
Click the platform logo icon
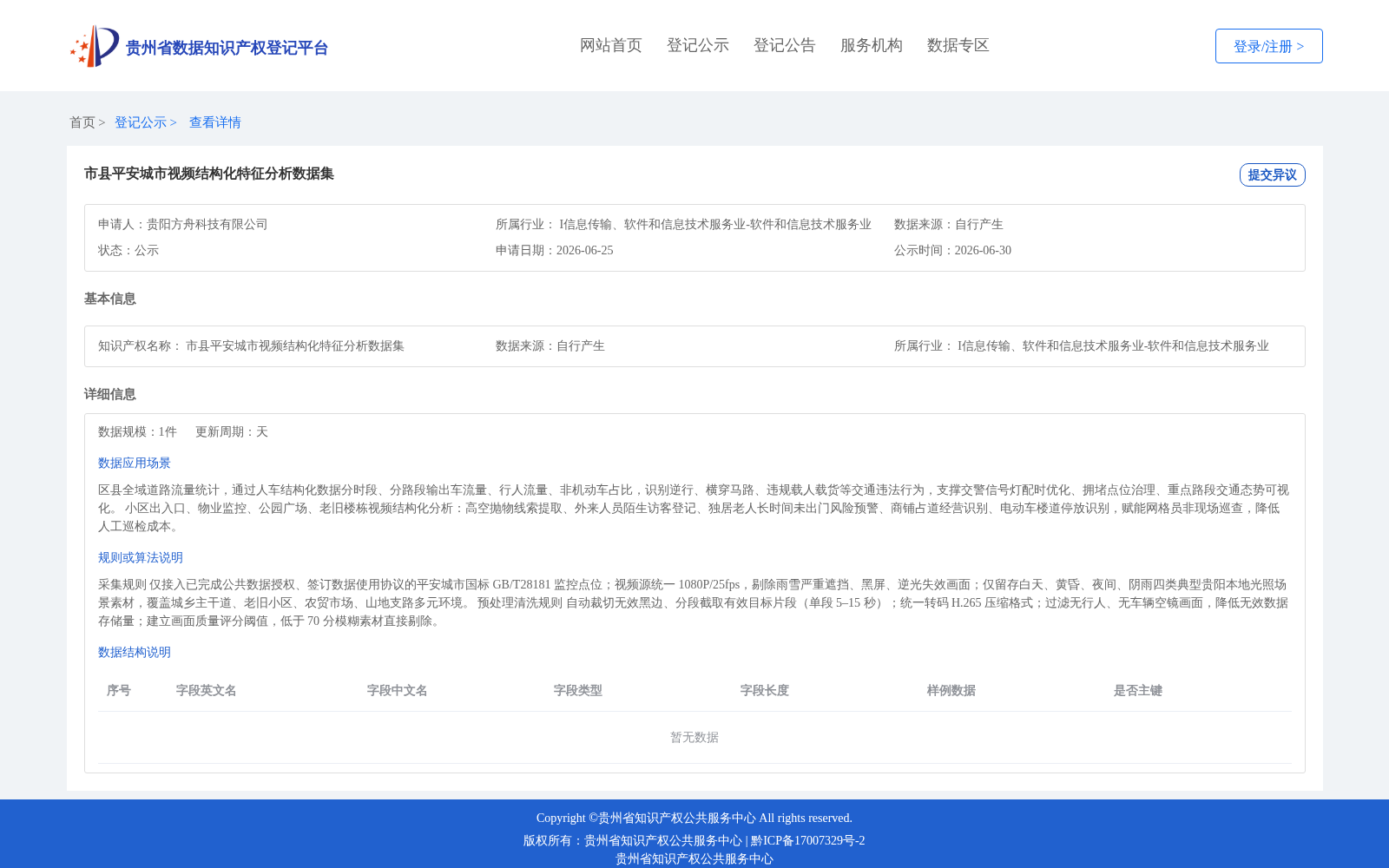tap(95, 46)
